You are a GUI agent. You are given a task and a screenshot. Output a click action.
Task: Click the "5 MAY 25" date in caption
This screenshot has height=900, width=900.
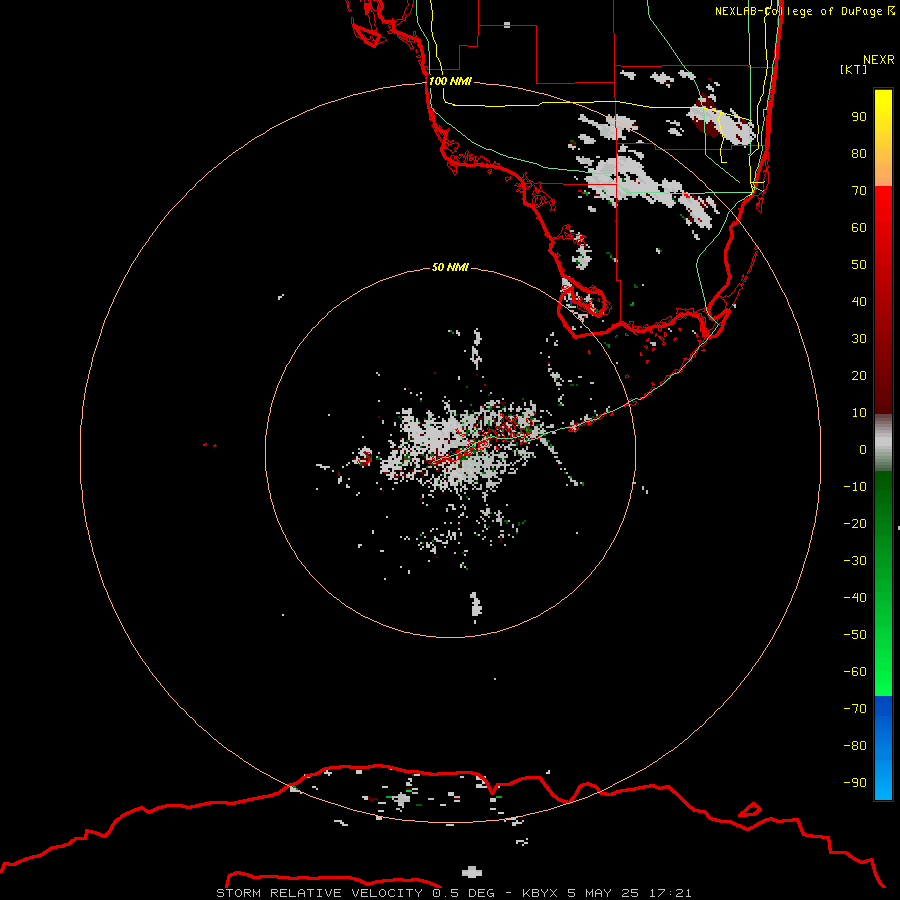click(x=603, y=893)
